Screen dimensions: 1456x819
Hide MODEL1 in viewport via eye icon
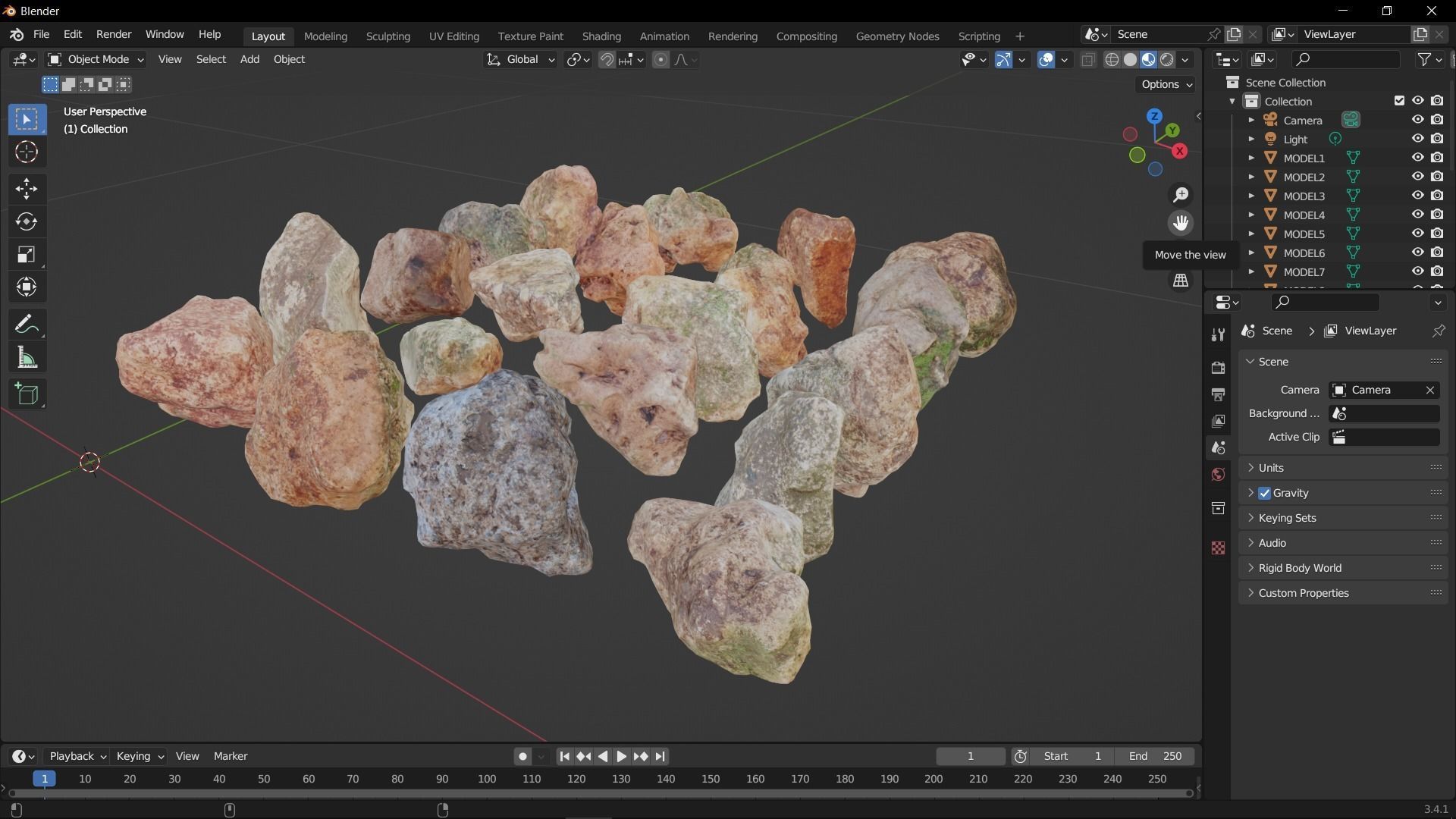[x=1417, y=158]
